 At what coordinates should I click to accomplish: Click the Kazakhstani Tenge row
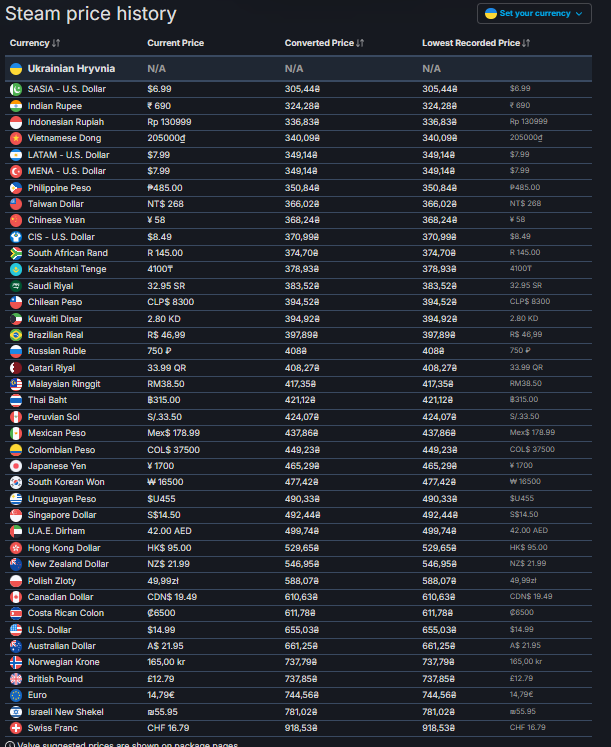[299, 269]
